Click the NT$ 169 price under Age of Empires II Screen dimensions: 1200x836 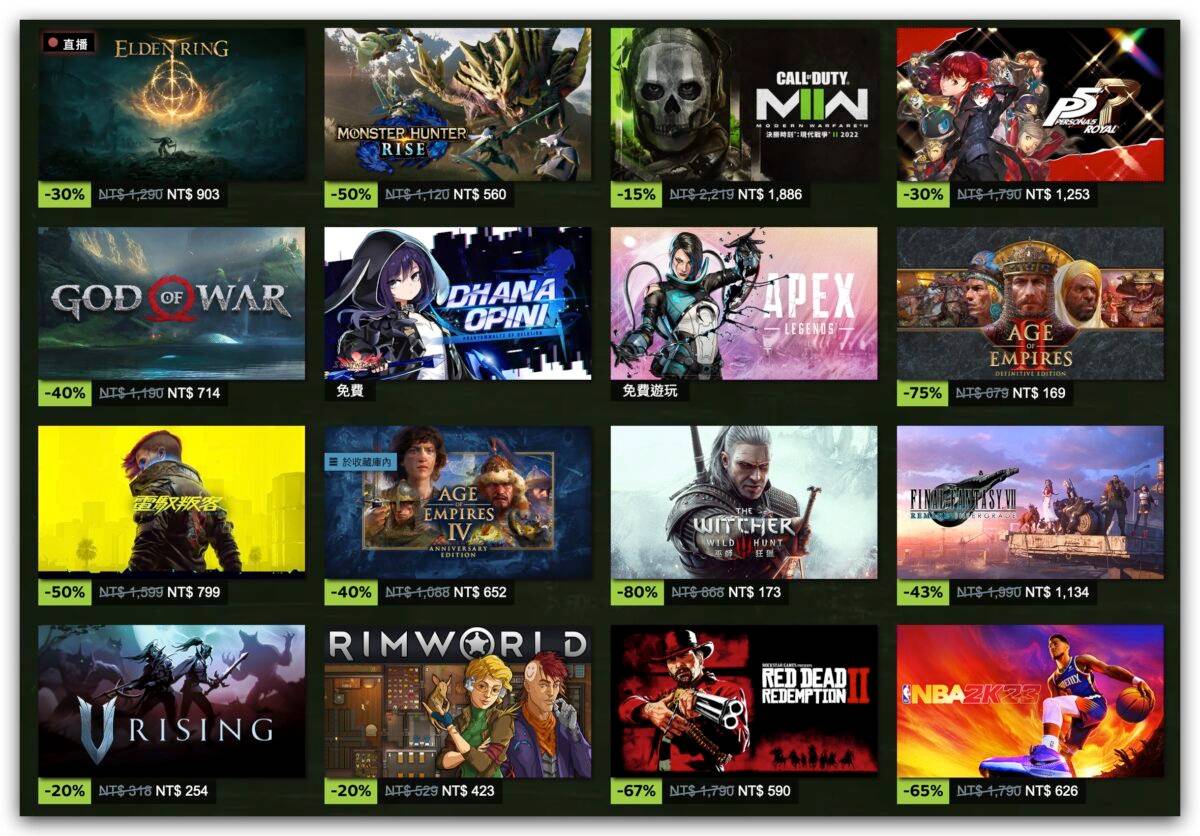click(1039, 393)
